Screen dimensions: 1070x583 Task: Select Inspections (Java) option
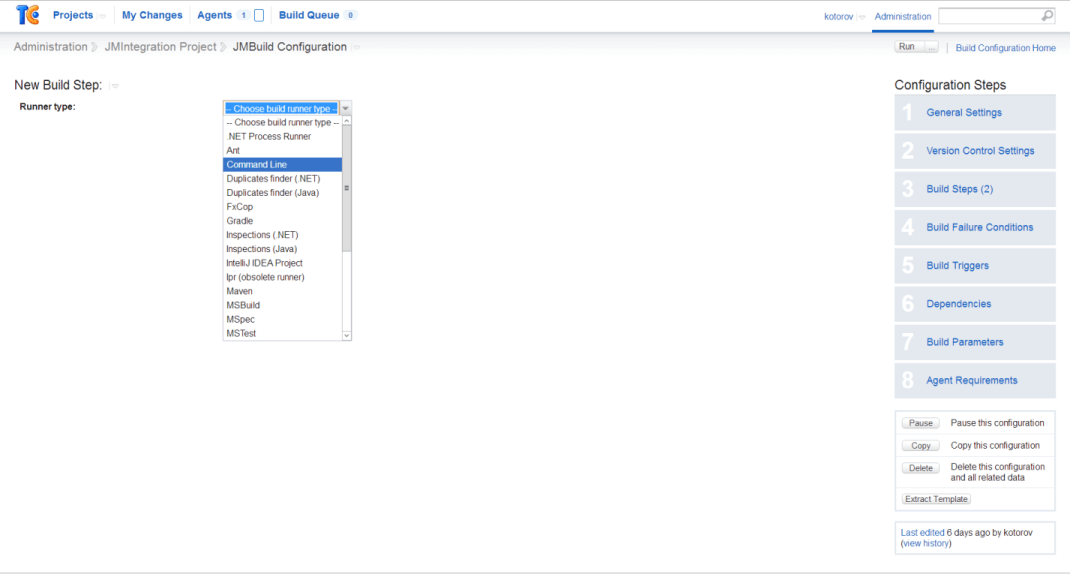pyautogui.click(x=283, y=249)
